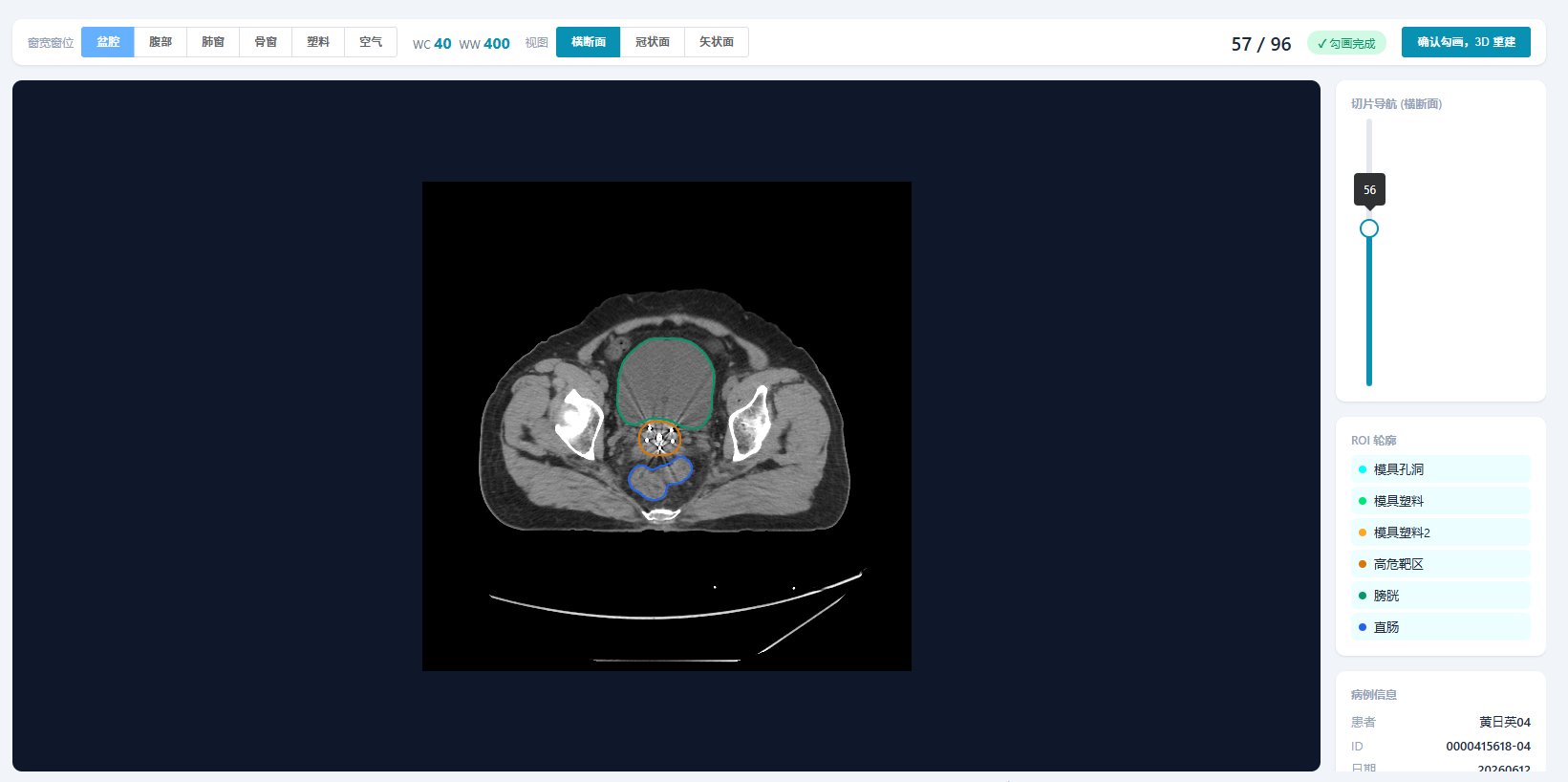Image resolution: width=1568 pixels, height=782 pixels.
Task: Click 确认勾画，3D 重建 button
Action: point(1466,42)
